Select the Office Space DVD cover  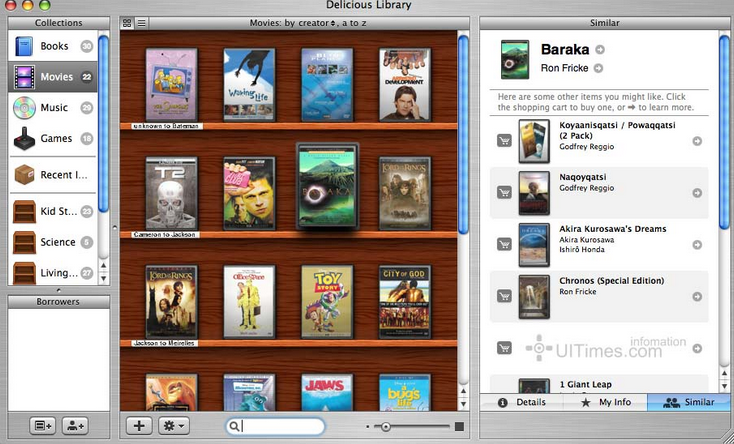(249, 302)
